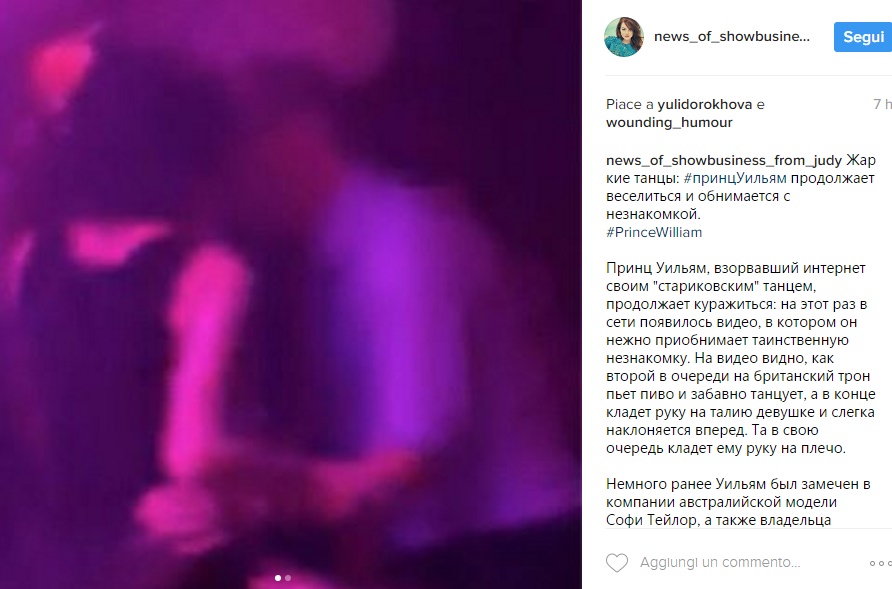Open the news_of_showbusine... username in header

click(732, 36)
